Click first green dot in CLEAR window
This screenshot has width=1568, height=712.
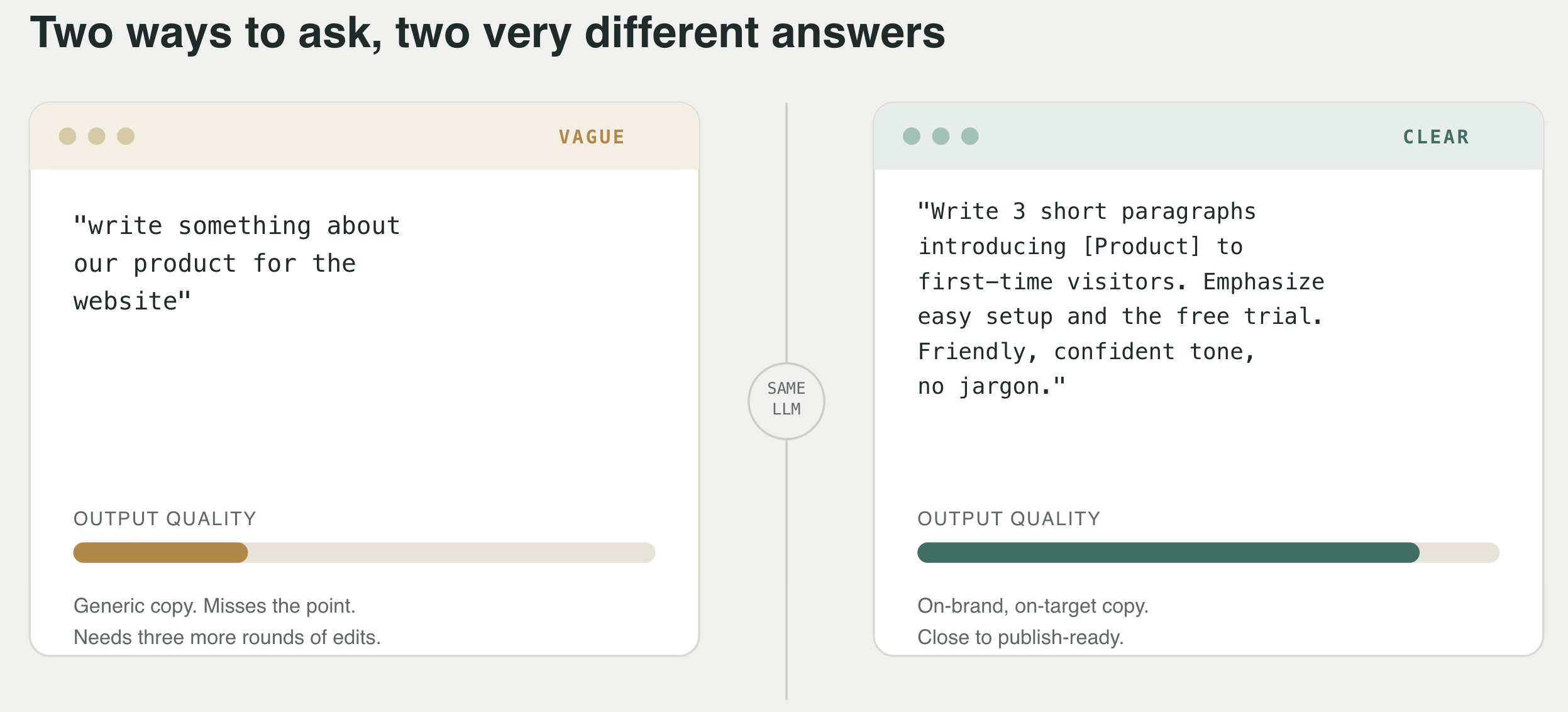[912, 136]
